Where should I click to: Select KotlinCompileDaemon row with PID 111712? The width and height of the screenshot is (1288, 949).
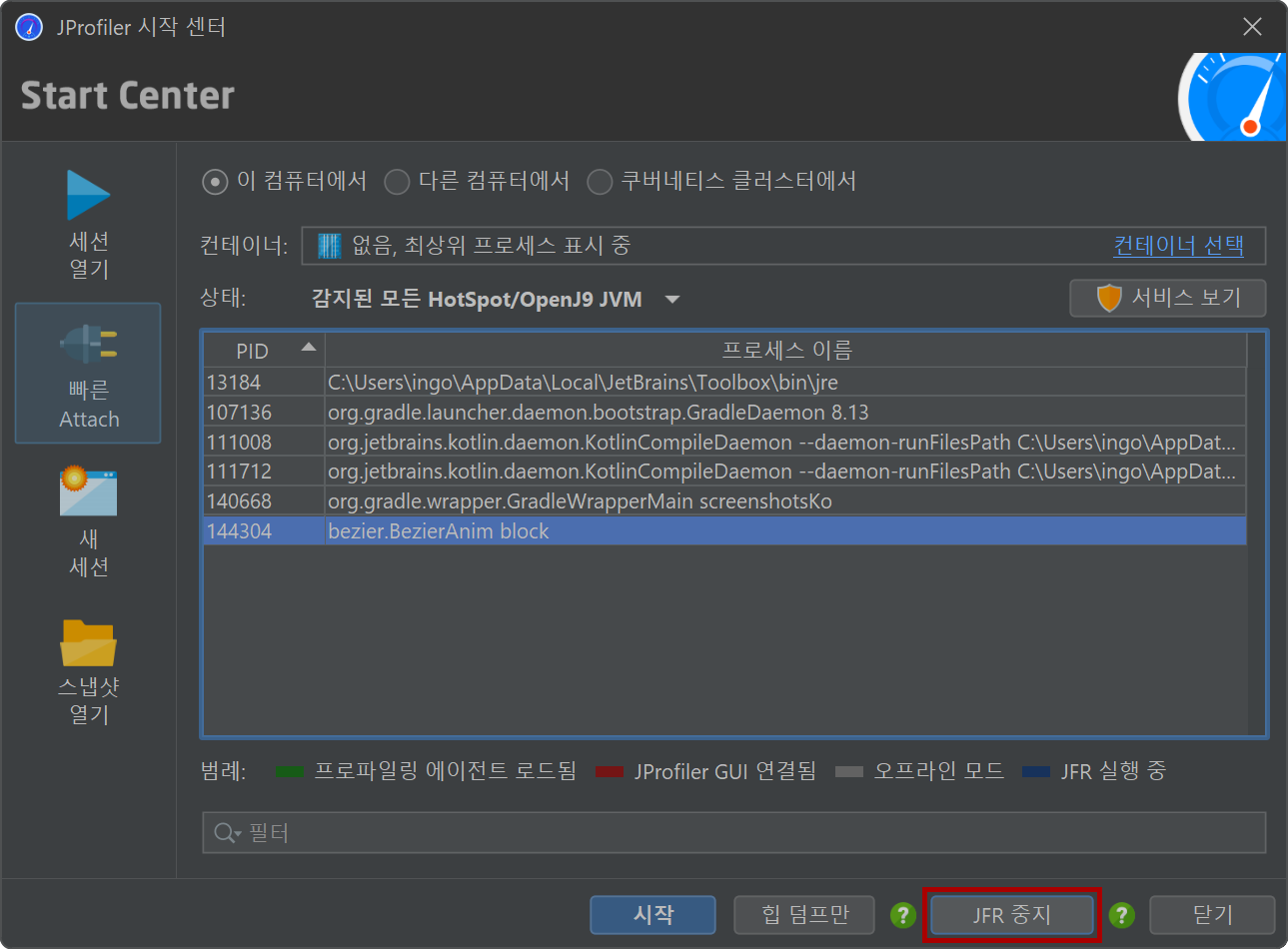click(724, 472)
